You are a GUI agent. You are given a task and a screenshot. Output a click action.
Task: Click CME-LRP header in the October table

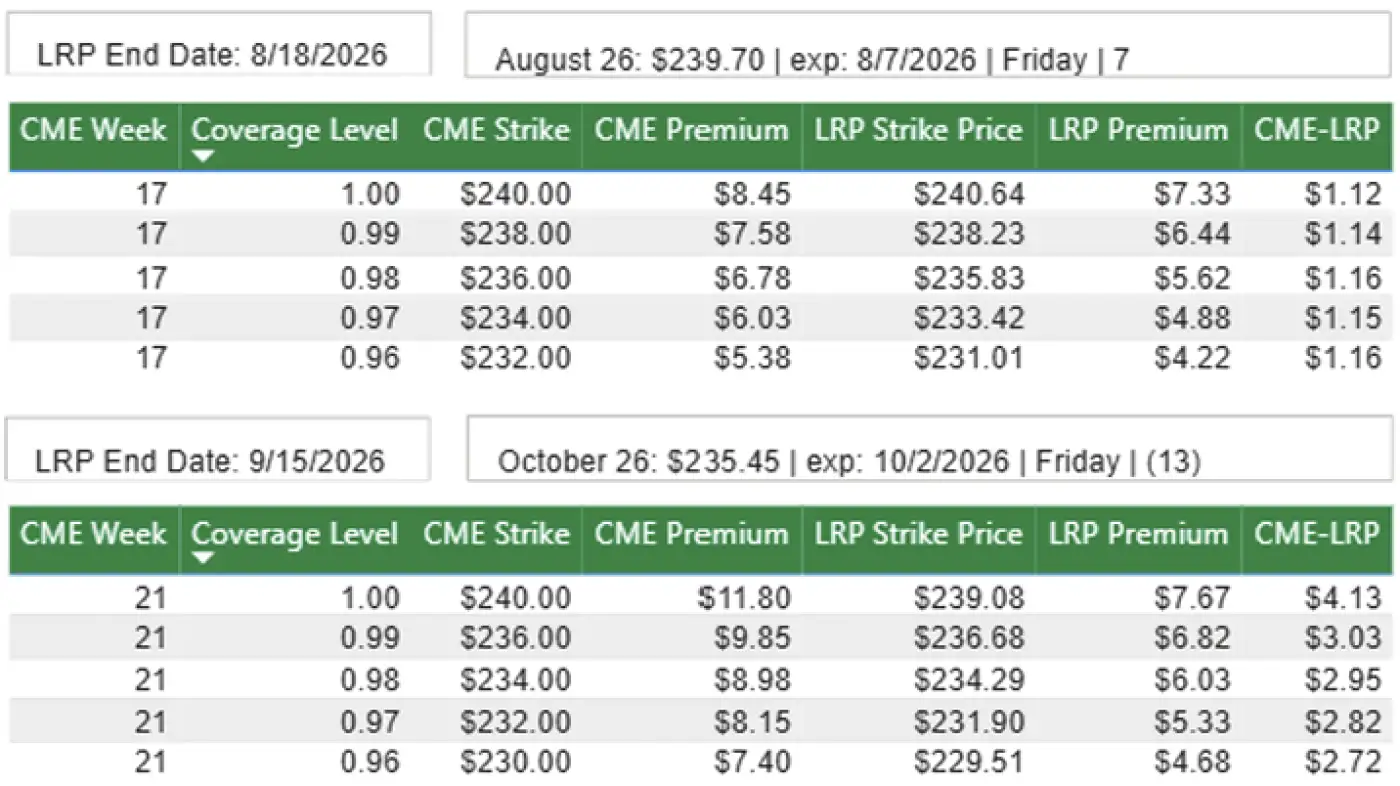coord(1317,535)
